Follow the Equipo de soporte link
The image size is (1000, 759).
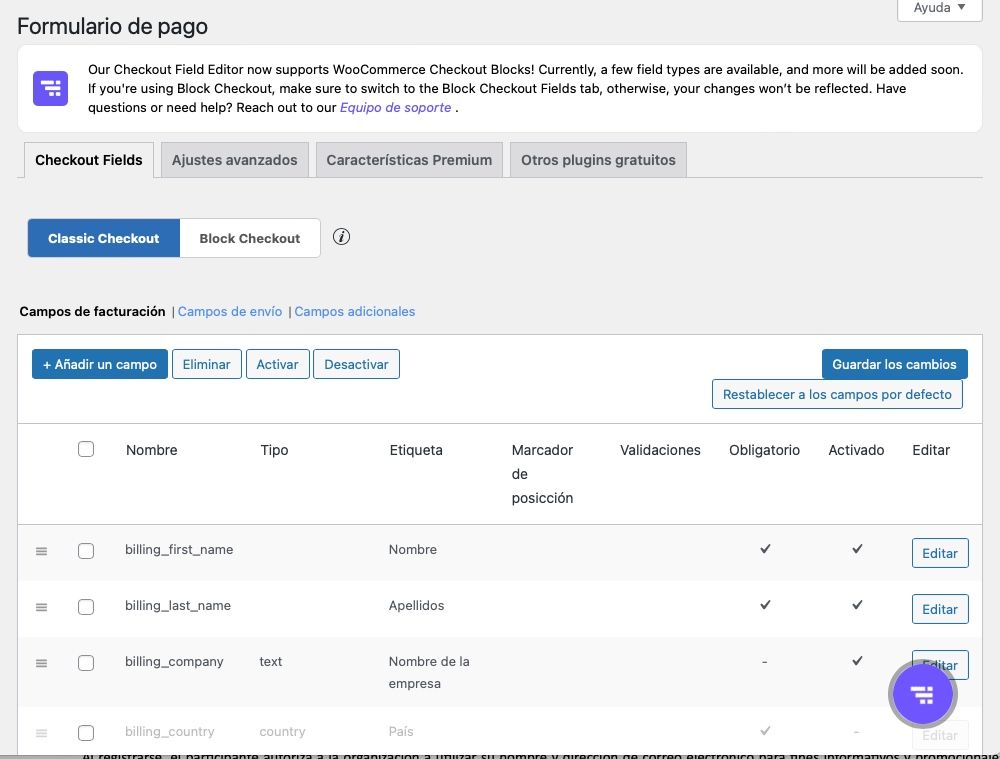pos(395,108)
